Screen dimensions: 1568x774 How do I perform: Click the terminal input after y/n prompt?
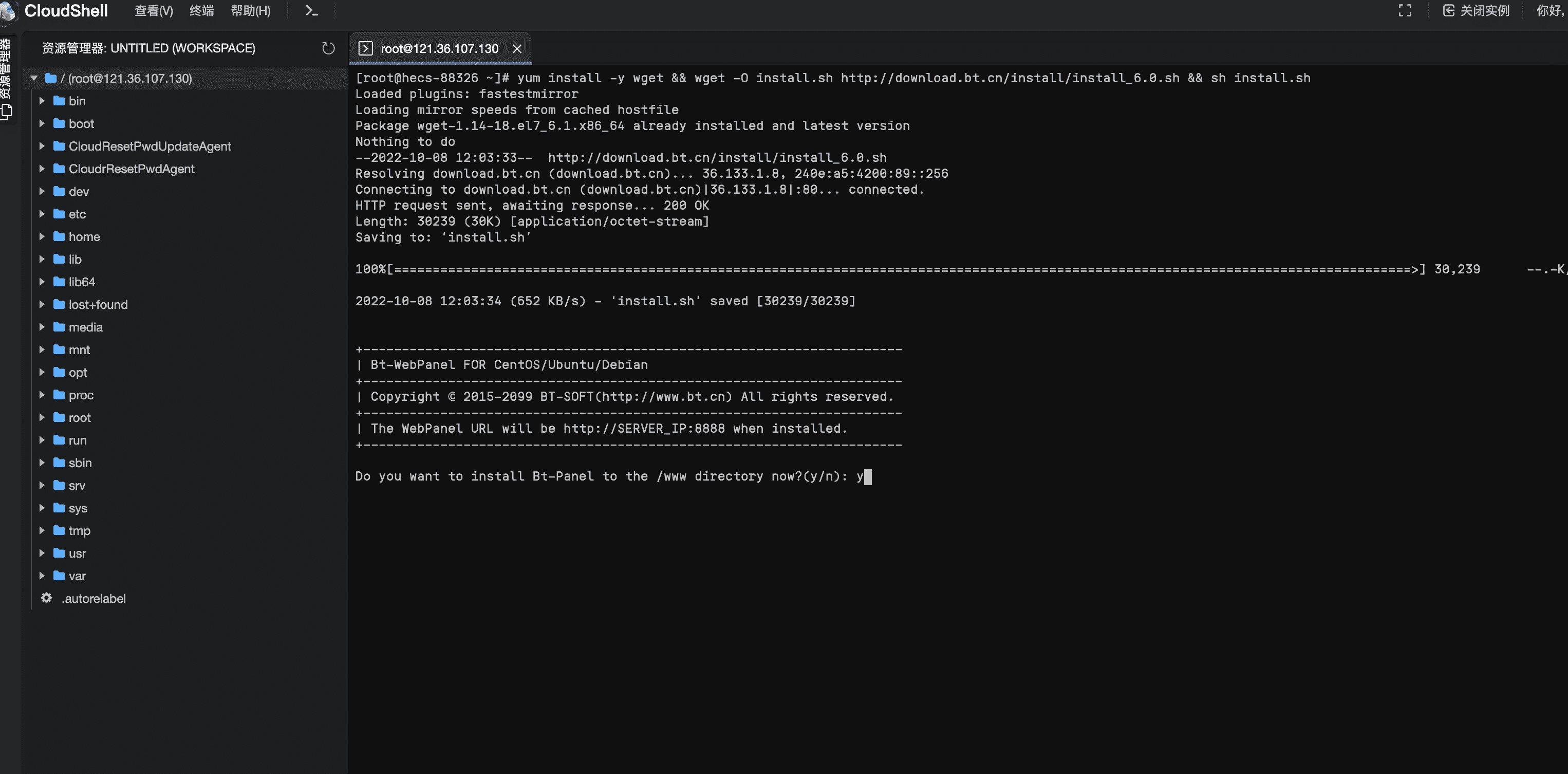[x=867, y=476]
